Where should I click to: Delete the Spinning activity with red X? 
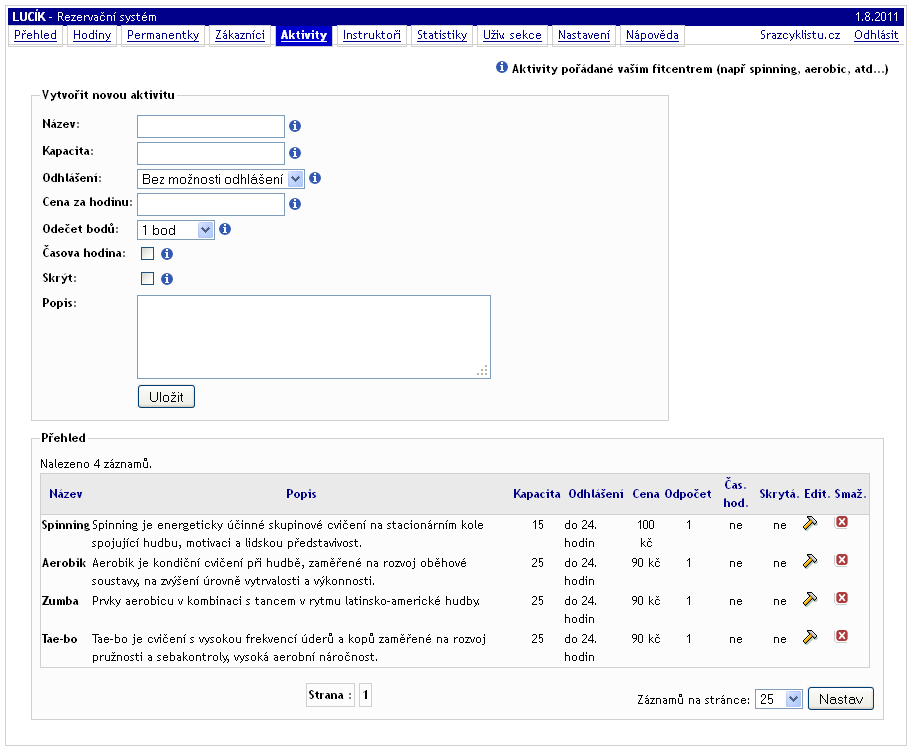click(x=841, y=522)
